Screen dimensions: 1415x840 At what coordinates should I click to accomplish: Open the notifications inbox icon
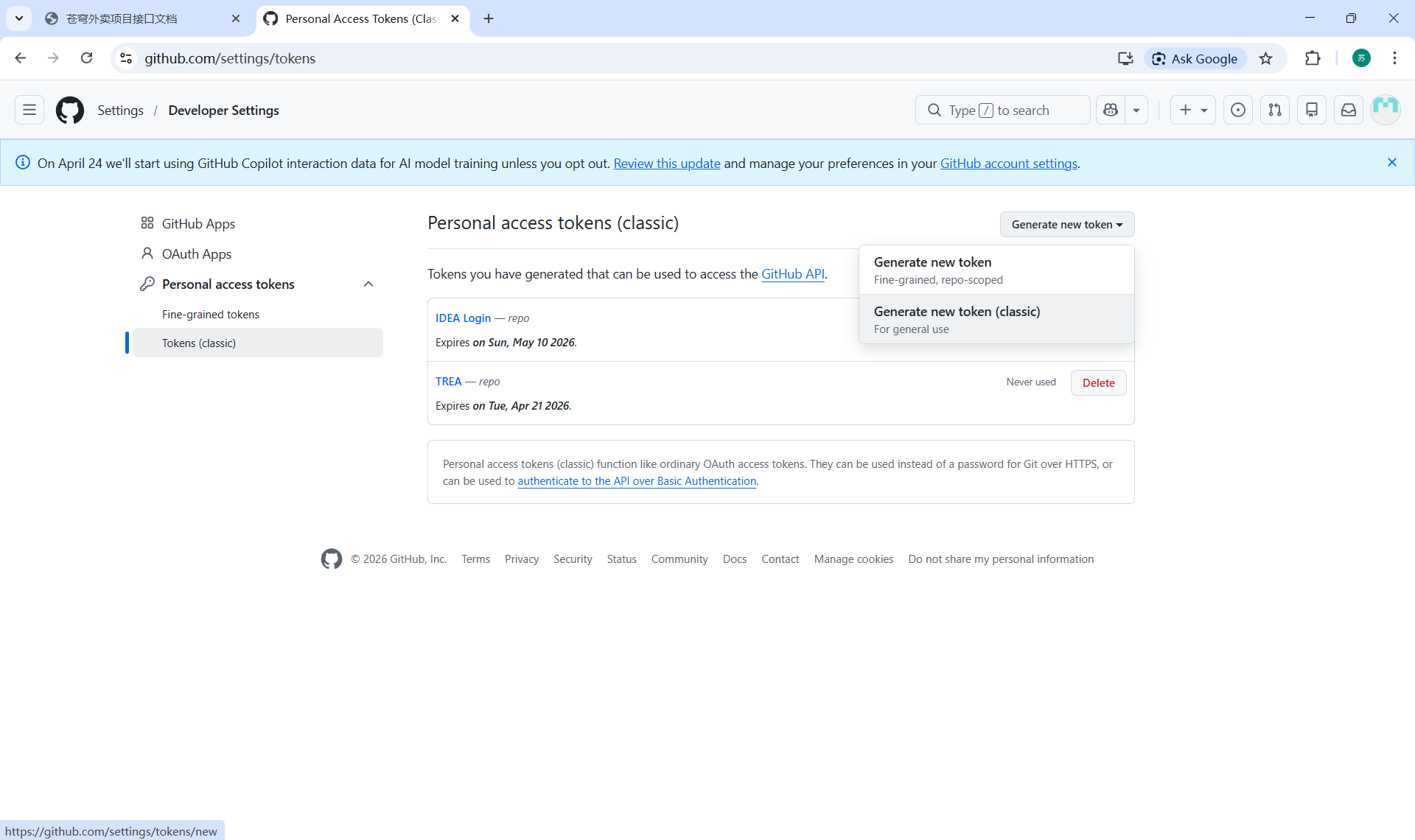tap(1349, 110)
